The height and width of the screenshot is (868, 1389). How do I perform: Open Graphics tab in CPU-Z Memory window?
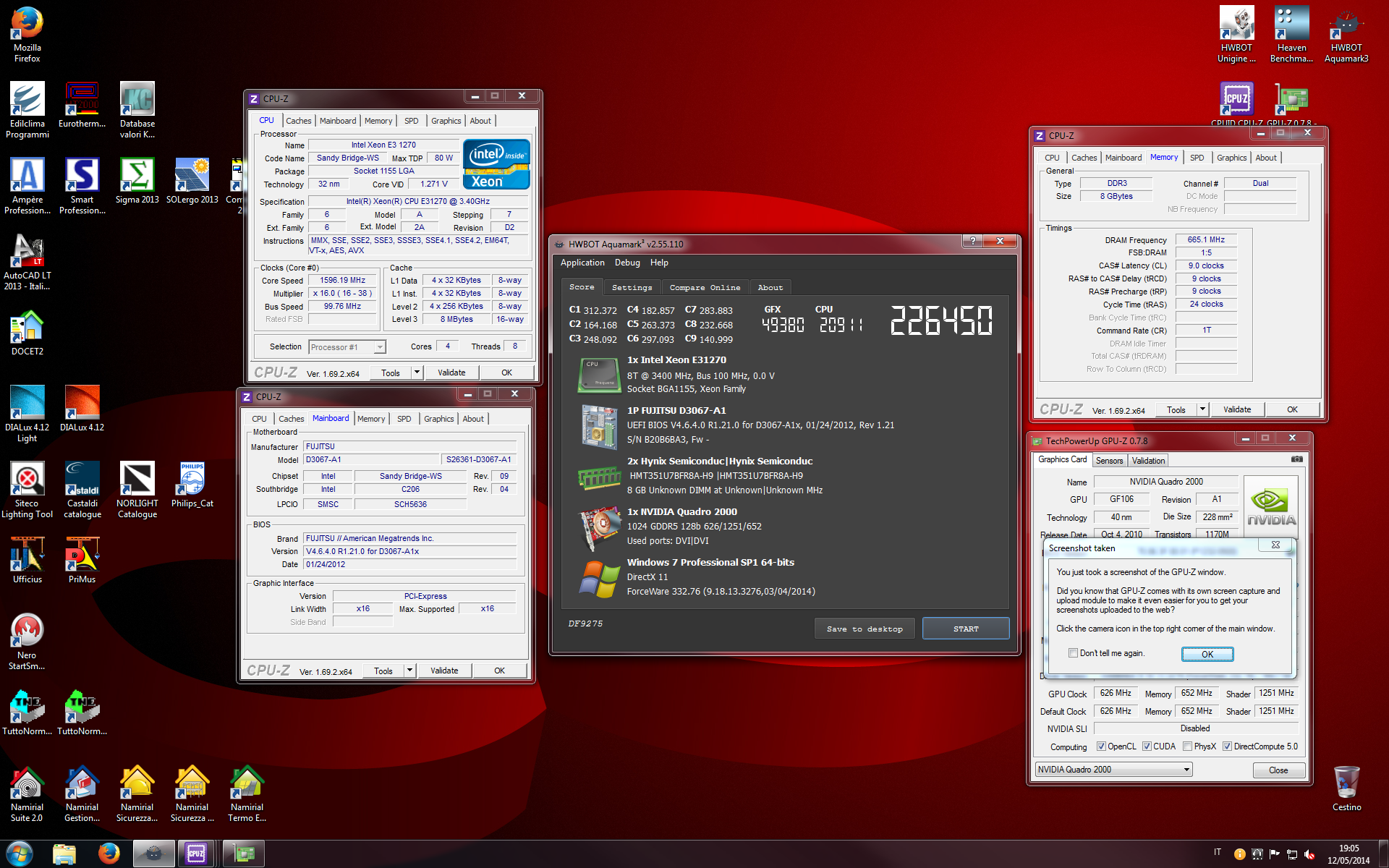coord(1231,158)
